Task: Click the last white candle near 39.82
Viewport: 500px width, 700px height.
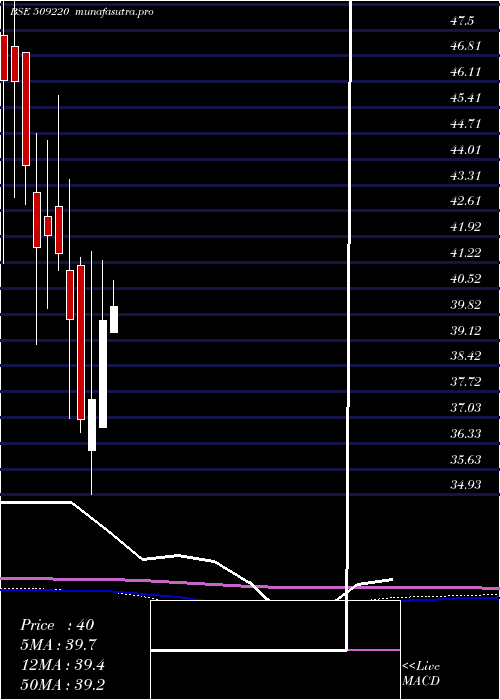Action: 114,319
